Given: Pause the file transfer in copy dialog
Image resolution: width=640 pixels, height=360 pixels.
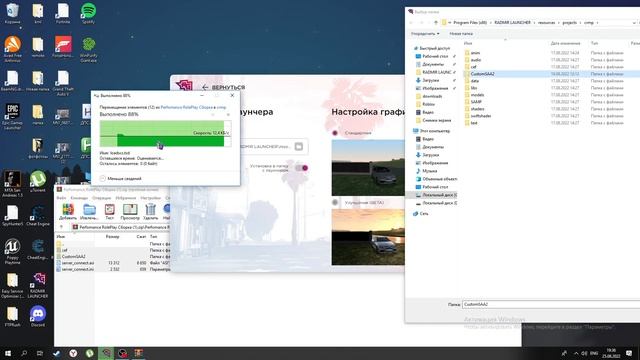Looking at the screenshot, I should click(213, 115).
